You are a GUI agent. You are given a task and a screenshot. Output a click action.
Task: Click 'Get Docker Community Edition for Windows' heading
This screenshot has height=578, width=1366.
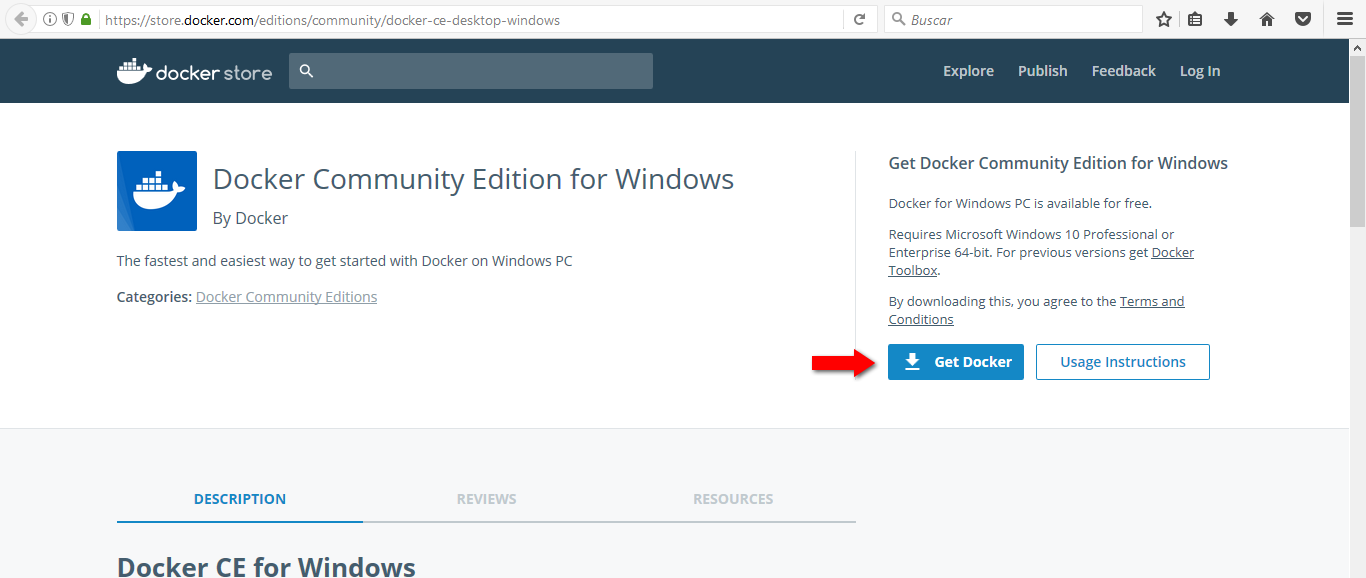[1058, 163]
